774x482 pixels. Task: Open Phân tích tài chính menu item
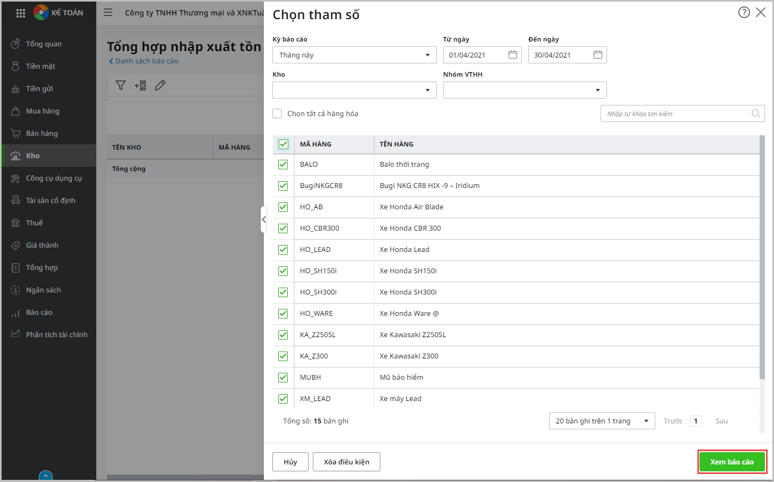[48, 334]
